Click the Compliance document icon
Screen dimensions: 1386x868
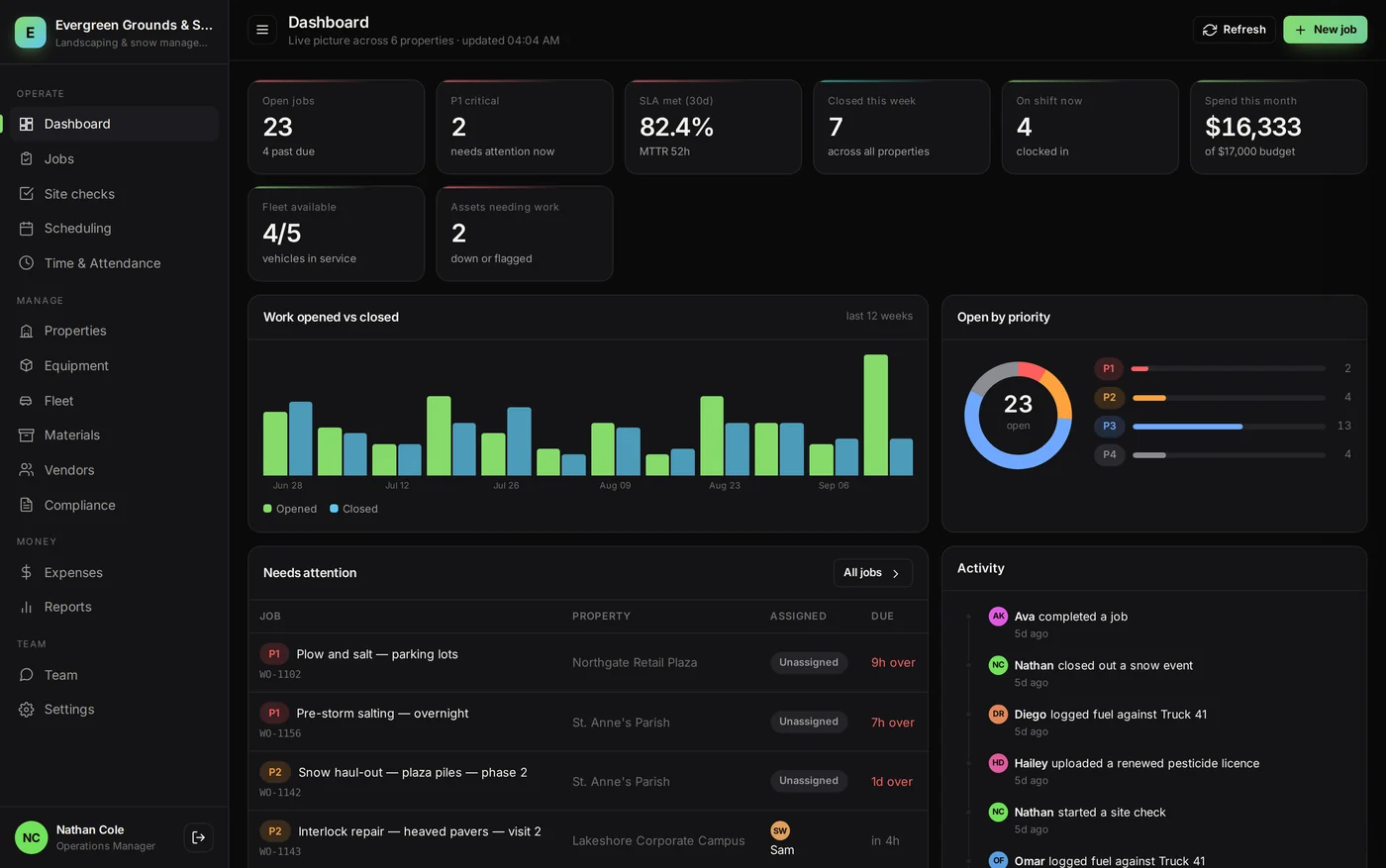(27, 505)
